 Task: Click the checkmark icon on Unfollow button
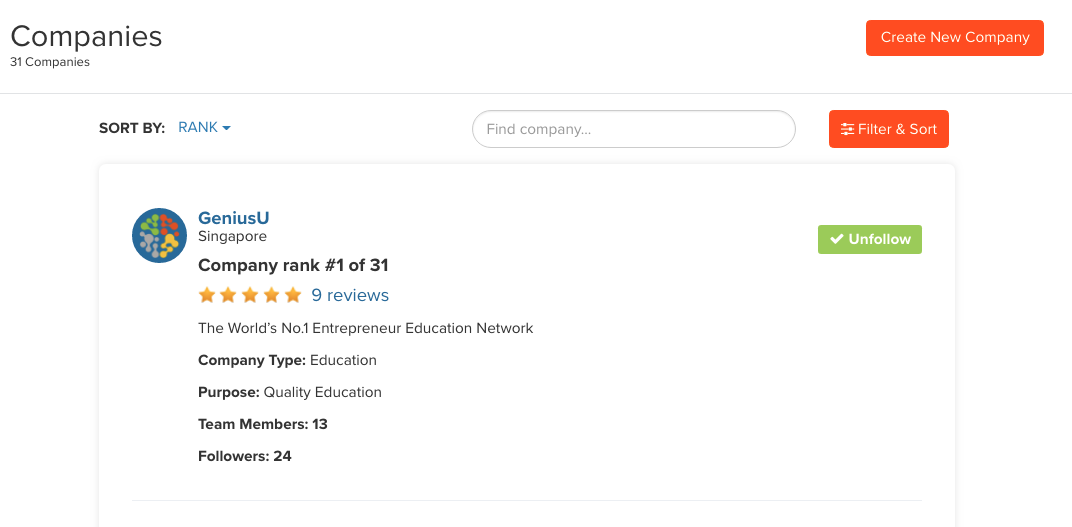click(x=837, y=239)
